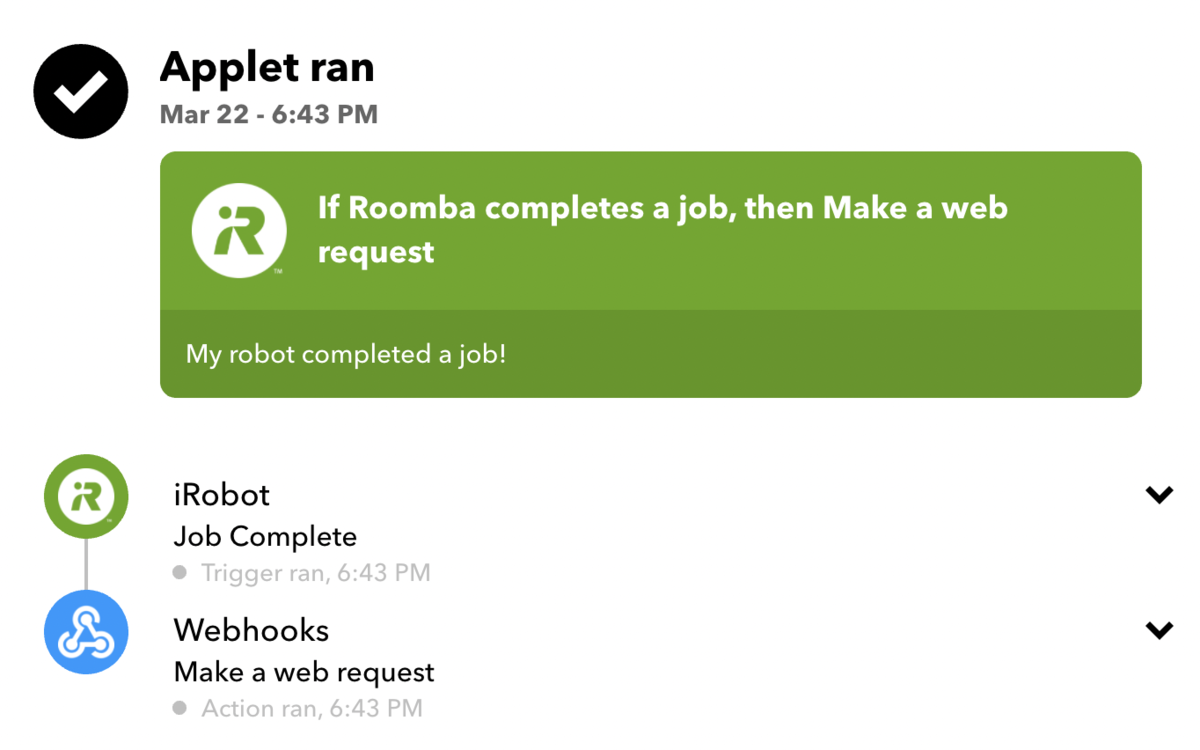Image resolution: width=1200 pixels, height=750 pixels.
Task: Click the connector line between iRobot and Webhooks
Action: click(86, 565)
